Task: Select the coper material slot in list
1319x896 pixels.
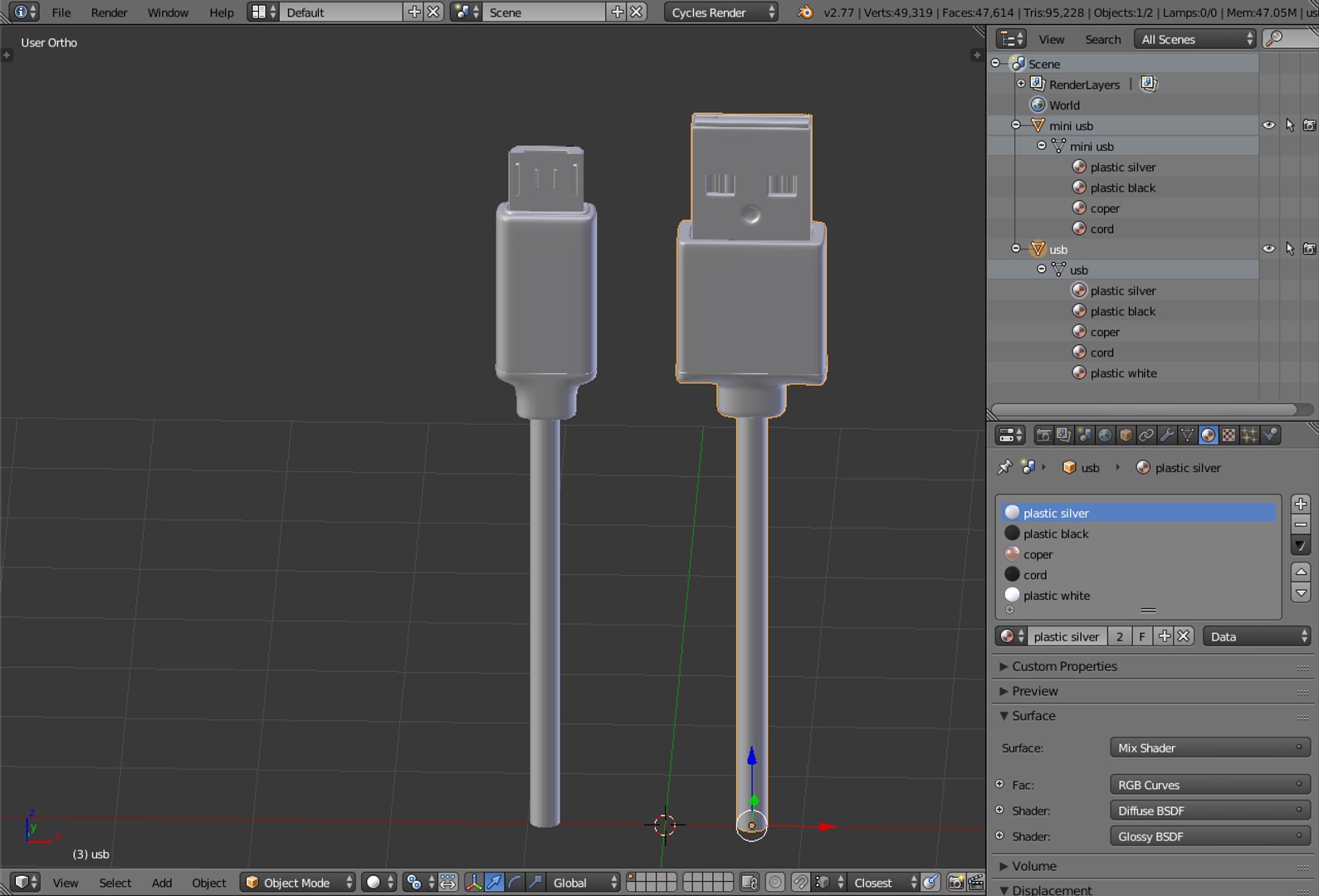Action: pyautogui.click(x=1139, y=554)
